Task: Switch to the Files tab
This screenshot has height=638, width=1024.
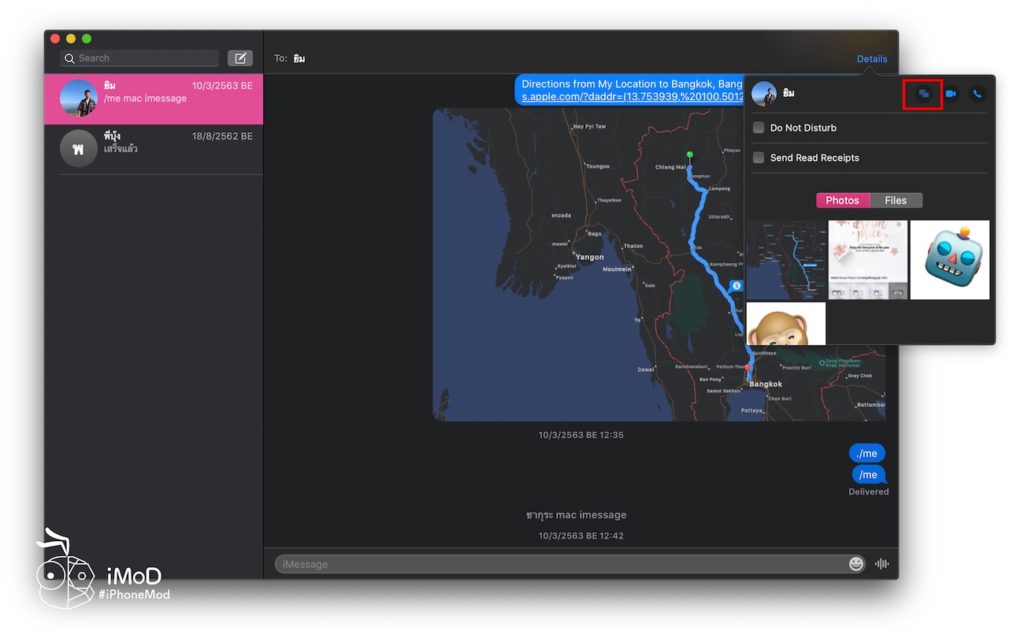Action: [895, 200]
